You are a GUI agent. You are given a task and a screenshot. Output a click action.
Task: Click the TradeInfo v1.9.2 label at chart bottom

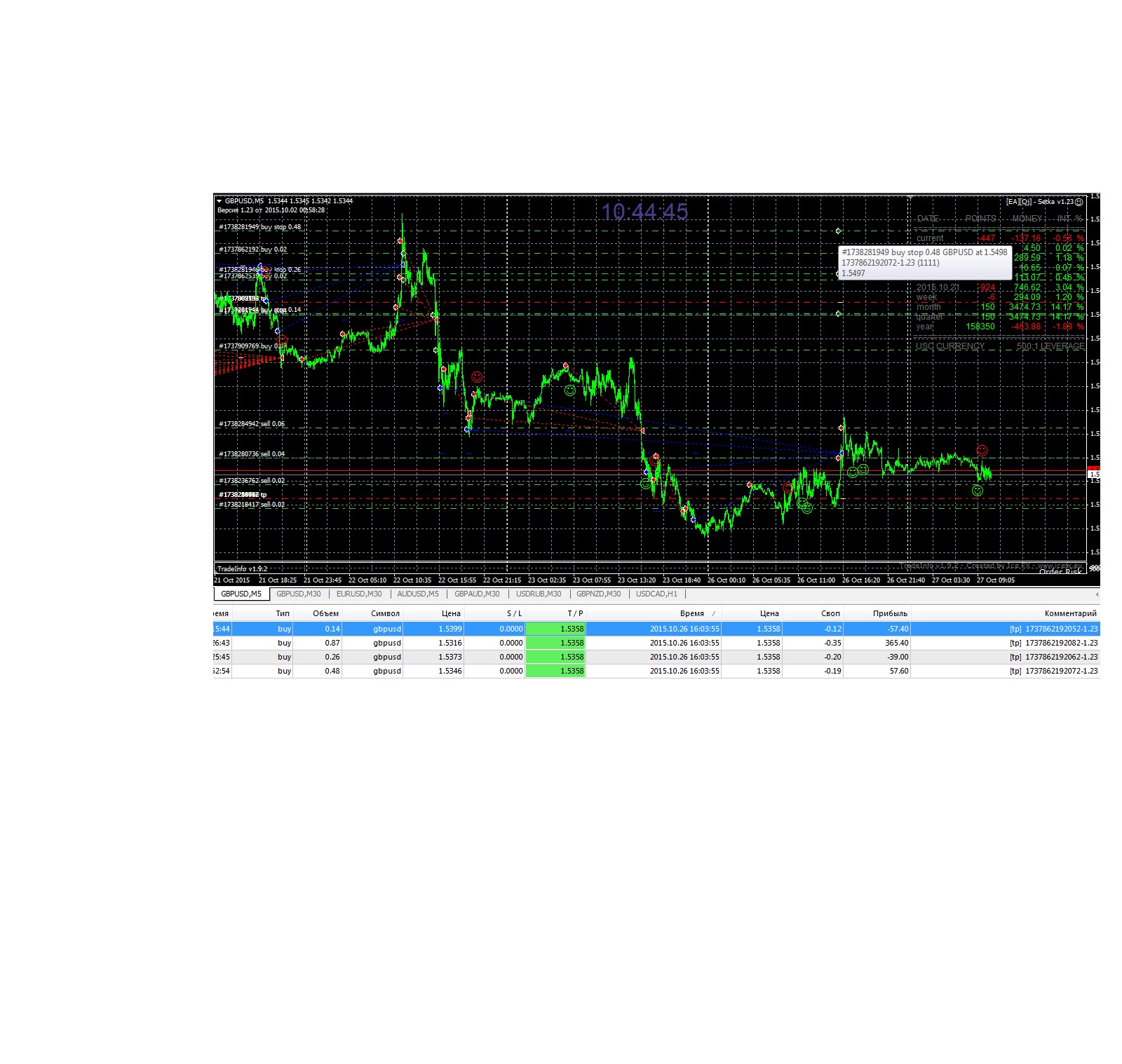point(242,569)
